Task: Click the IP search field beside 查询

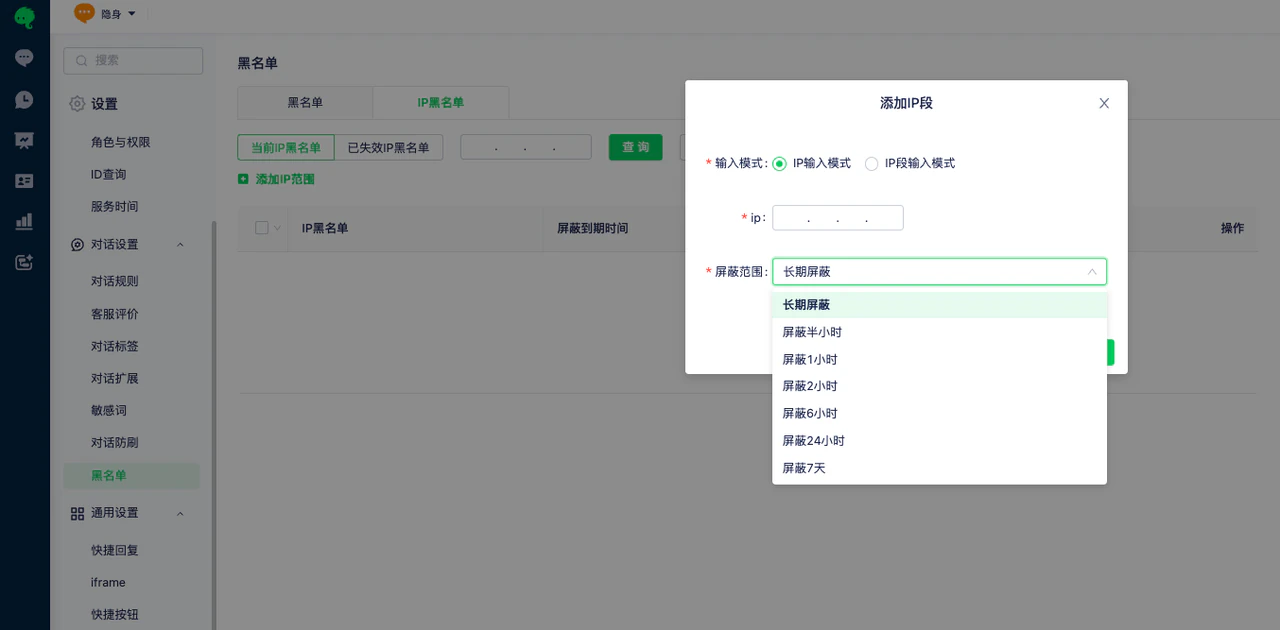Action: pos(526,147)
